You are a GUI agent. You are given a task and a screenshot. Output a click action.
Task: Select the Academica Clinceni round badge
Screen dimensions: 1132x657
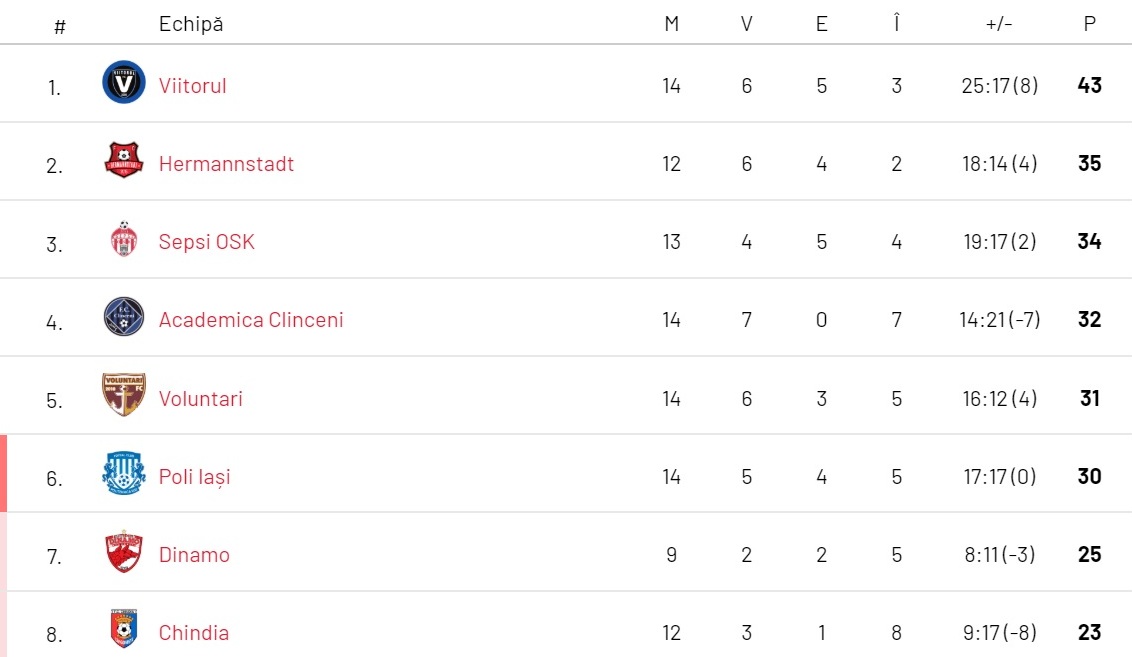coord(123,316)
